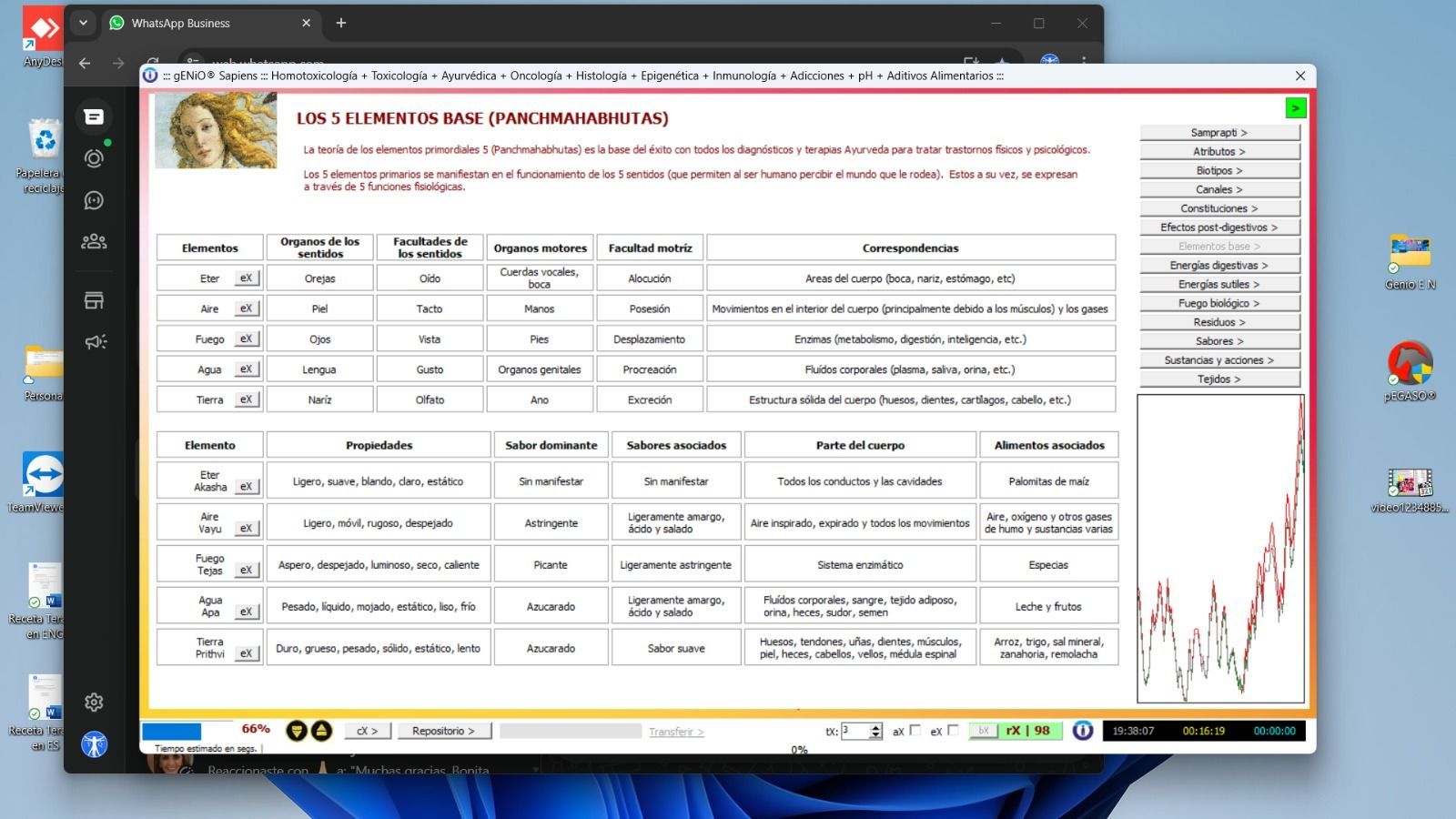Click the Transferir > link

point(676,732)
